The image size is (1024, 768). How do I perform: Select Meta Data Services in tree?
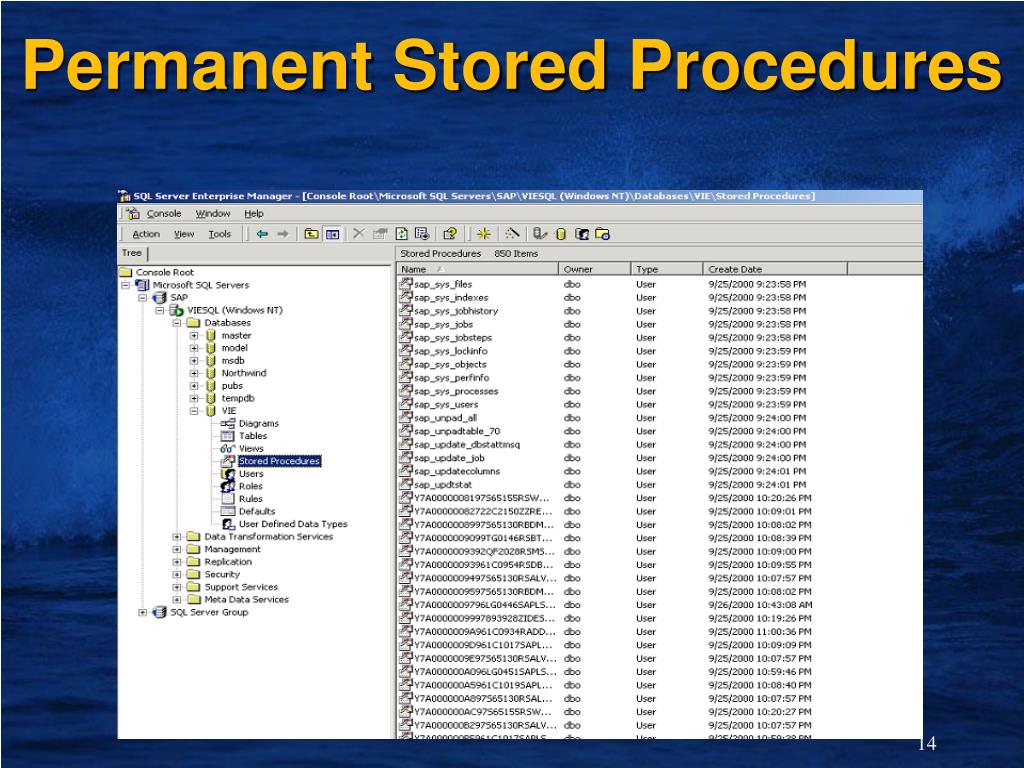(246, 600)
